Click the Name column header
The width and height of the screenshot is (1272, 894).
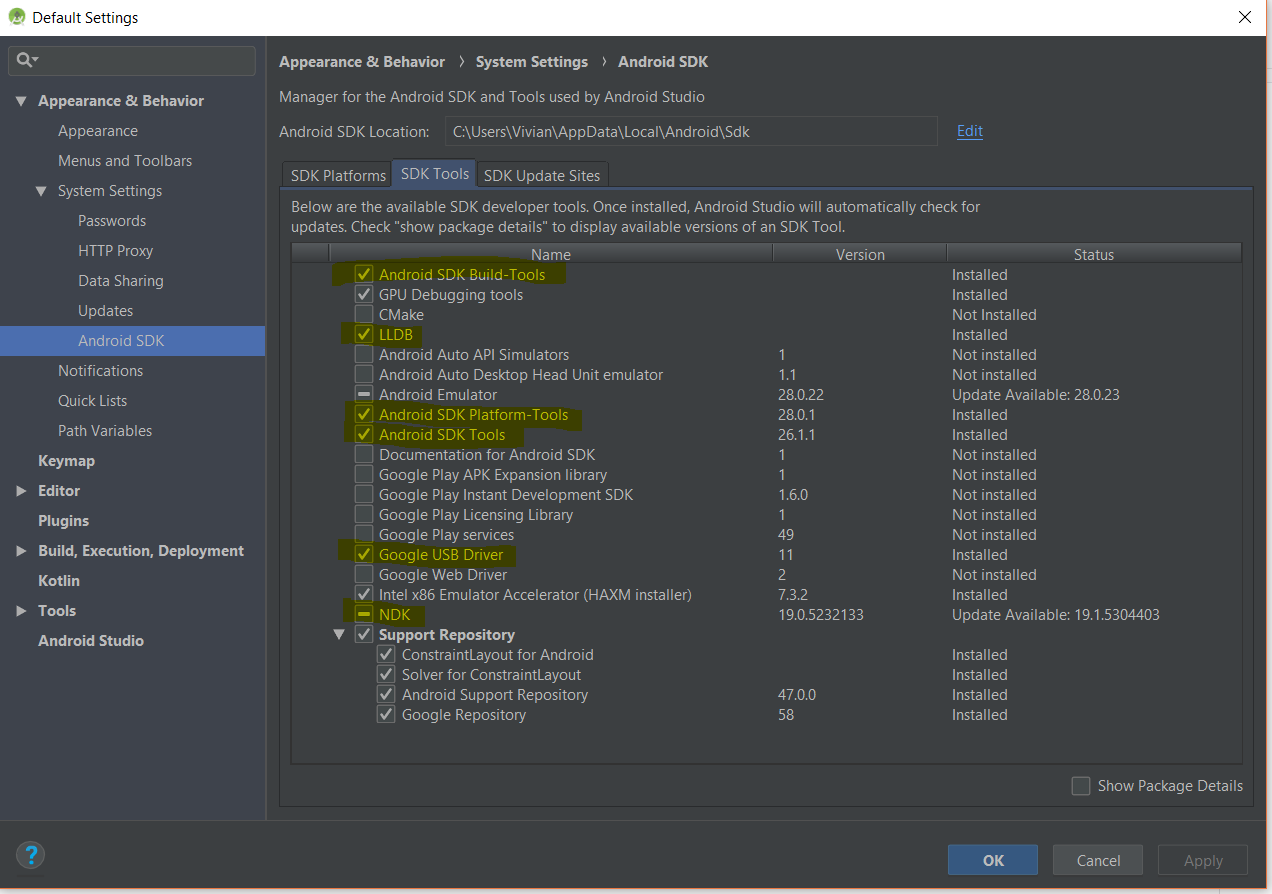tap(551, 254)
